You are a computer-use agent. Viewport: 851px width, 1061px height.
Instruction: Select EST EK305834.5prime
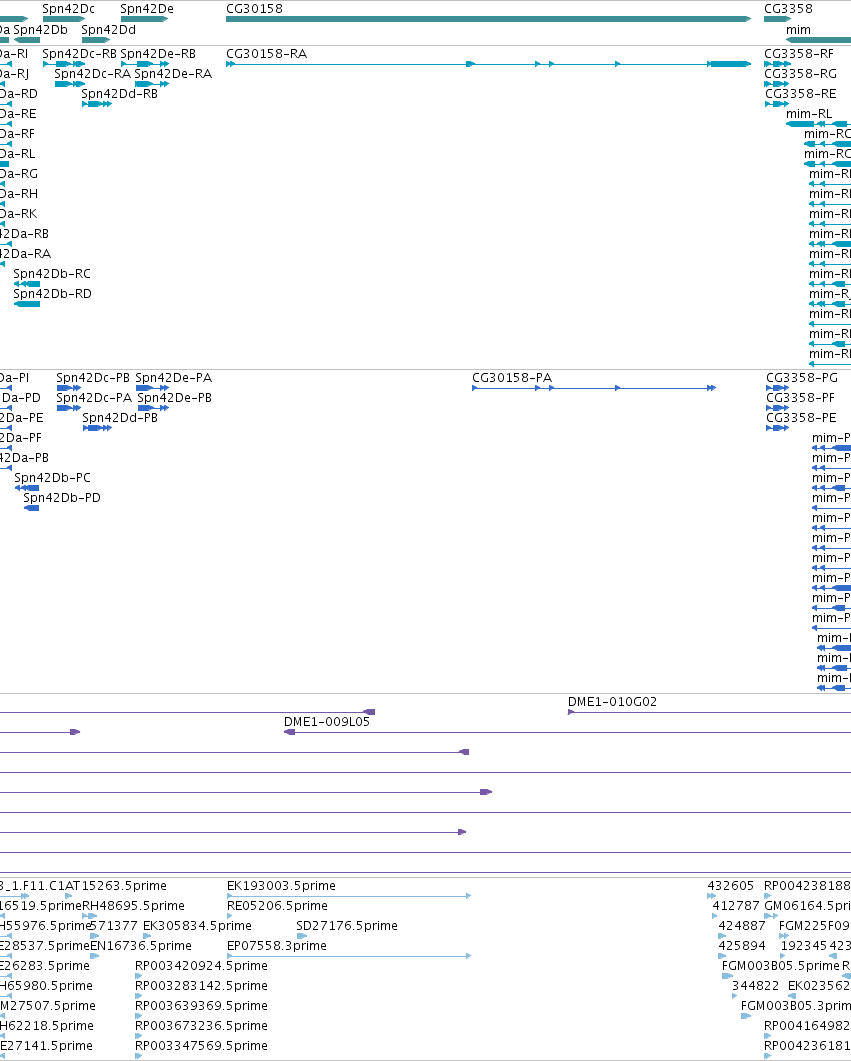197,926
